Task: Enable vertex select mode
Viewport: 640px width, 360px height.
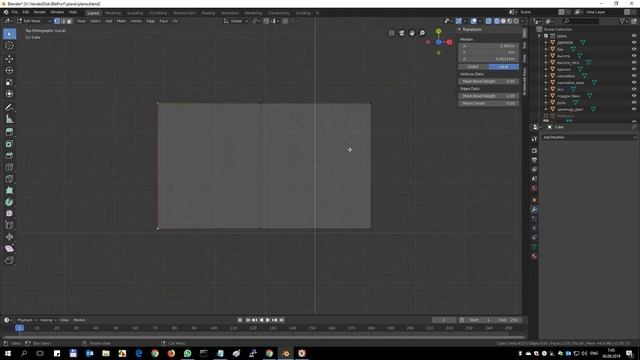Action: point(57,21)
